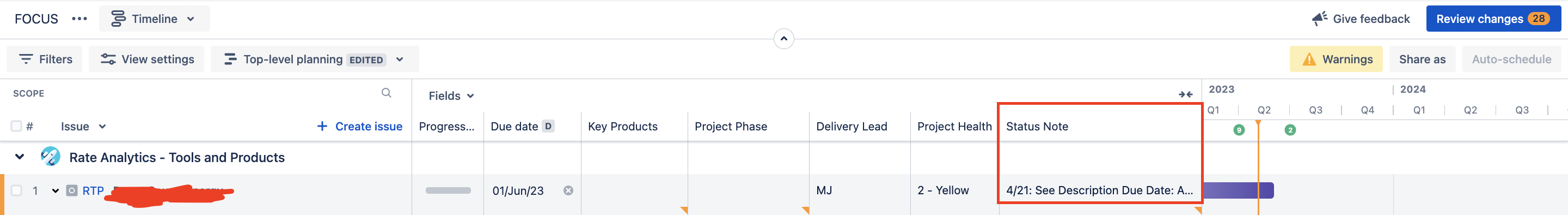Open the Timeline view dropdown
Screen dimensions: 1568x215
click(x=154, y=19)
